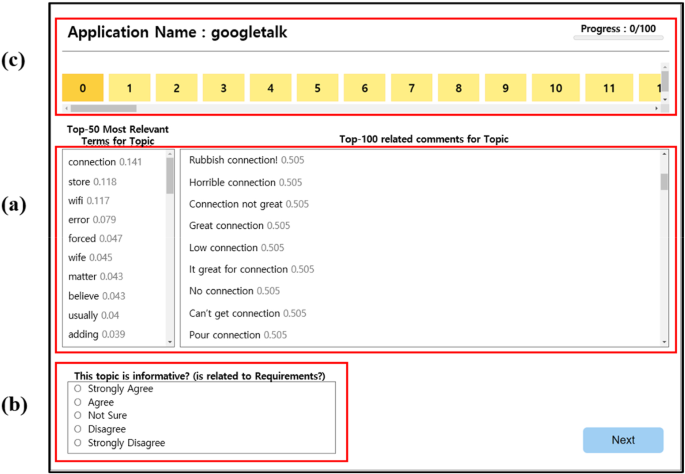Choose the Strongly Agree radio option
Viewport: 685px width, 474px height.
[x=78, y=388]
